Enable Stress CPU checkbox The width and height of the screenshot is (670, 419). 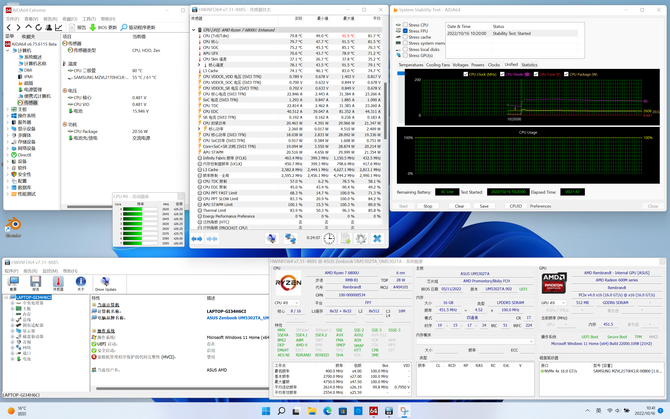point(405,25)
